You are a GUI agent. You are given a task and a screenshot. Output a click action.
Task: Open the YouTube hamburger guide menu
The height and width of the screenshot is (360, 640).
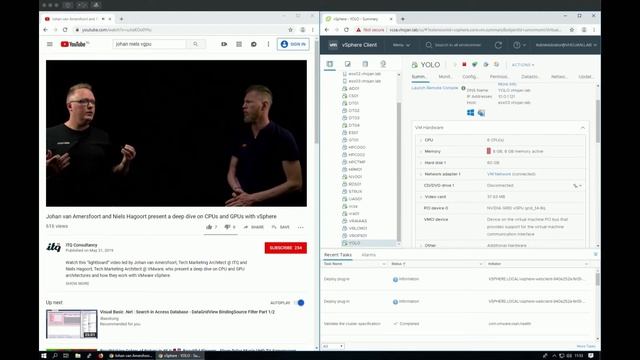tap(50, 44)
